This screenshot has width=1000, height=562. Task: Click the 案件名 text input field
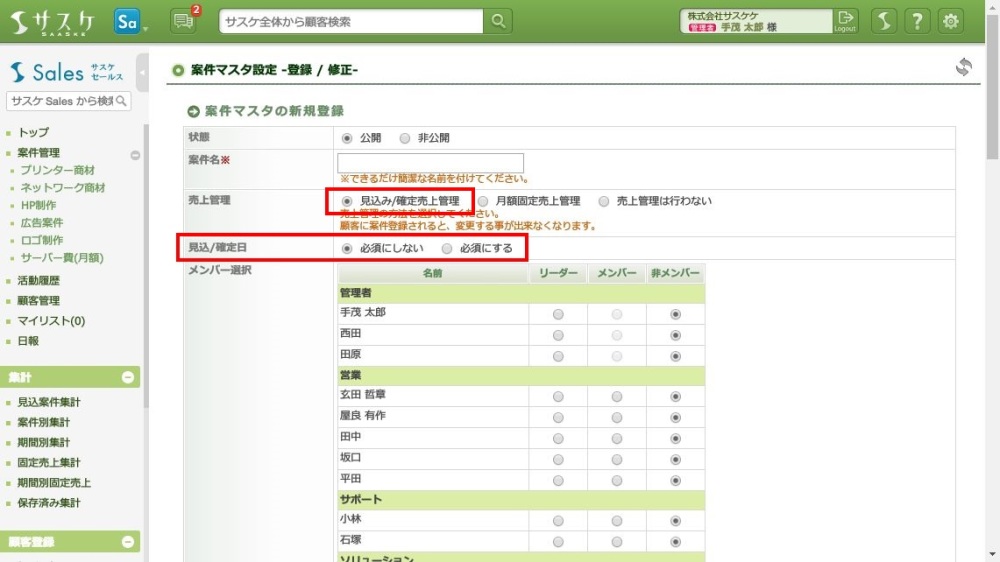[430, 163]
